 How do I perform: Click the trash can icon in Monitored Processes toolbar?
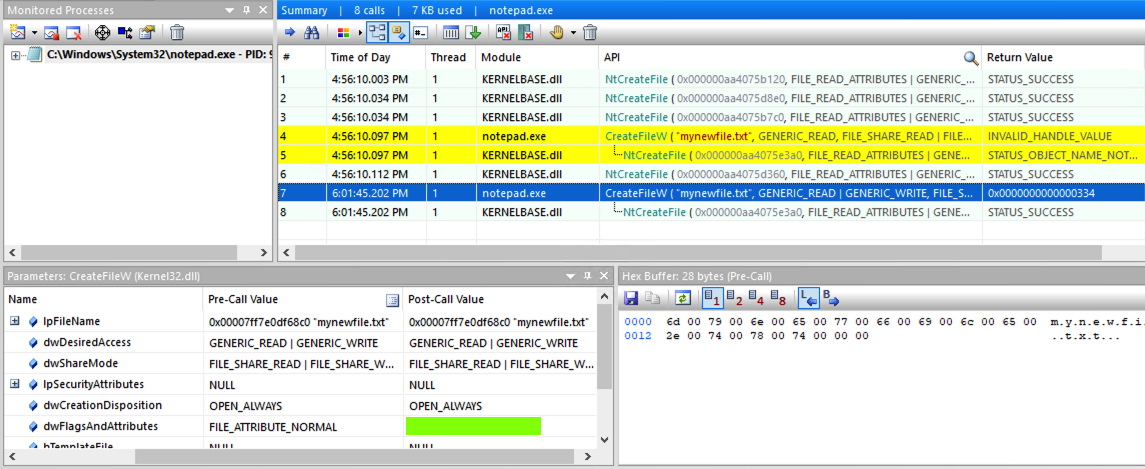[x=177, y=32]
